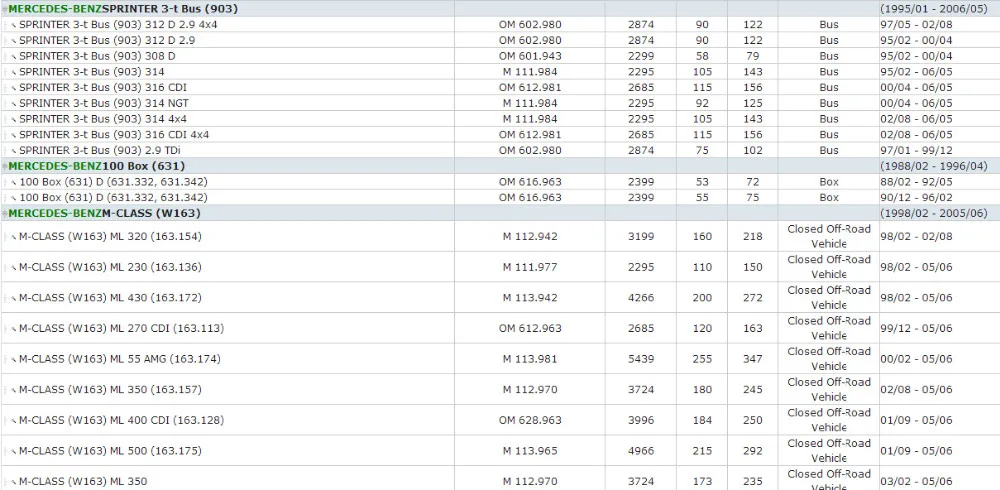Select row M-CLASS (W163) ML 350 (163.157)

pyautogui.click(x=500, y=389)
